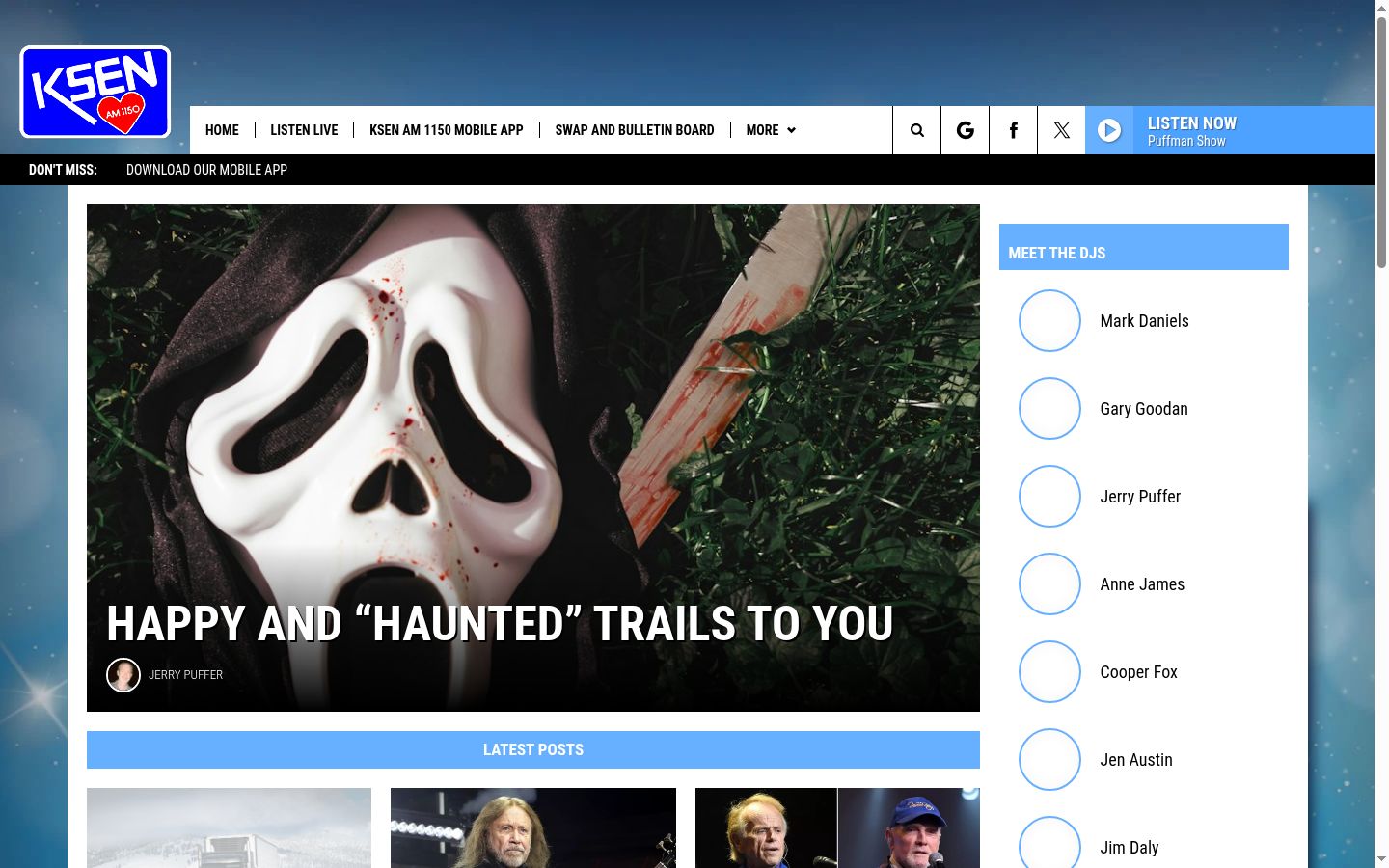Click Anne James avatar circle

click(x=1049, y=584)
